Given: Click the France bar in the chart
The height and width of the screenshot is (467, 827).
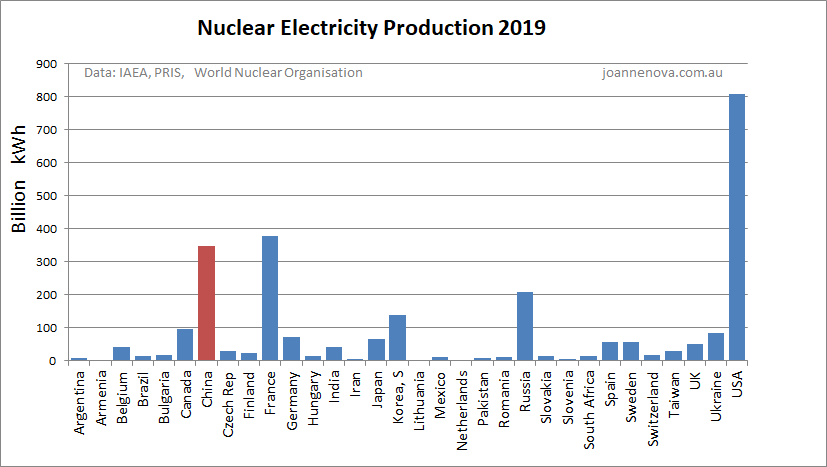Looking at the screenshot, I should point(270,298).
